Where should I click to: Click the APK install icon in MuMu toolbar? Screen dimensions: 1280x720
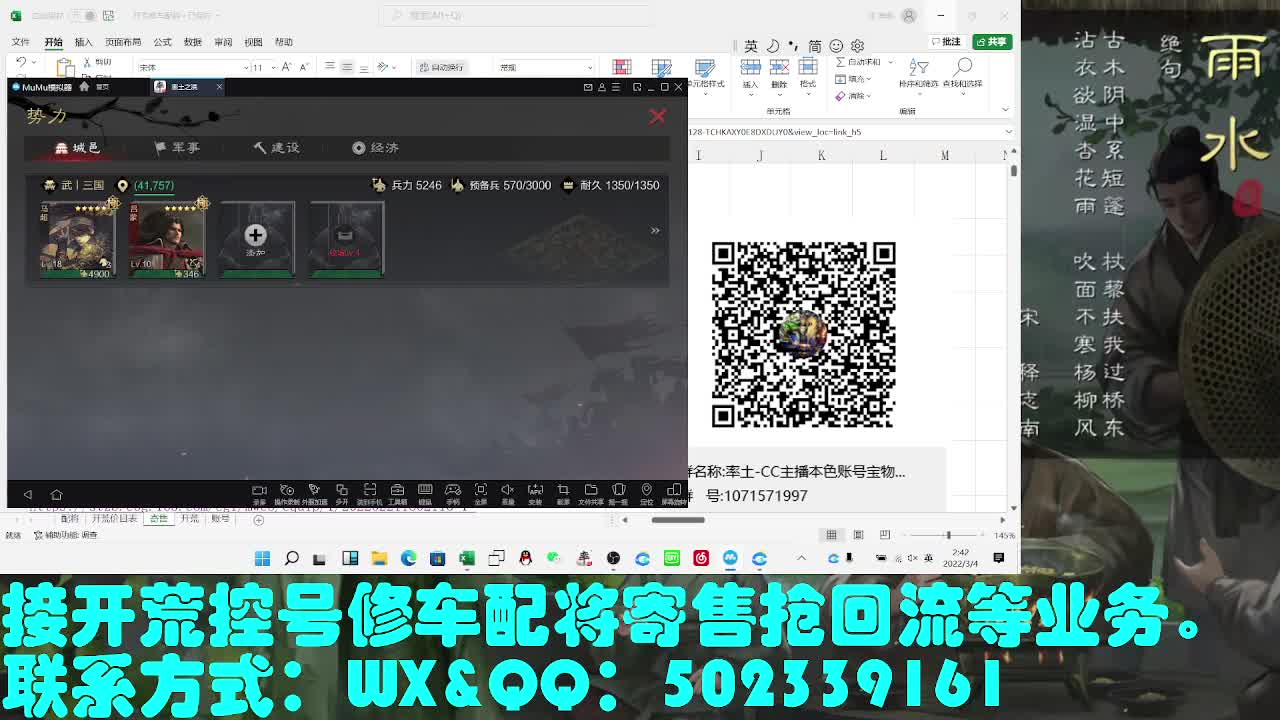click(x=535, y=491)
